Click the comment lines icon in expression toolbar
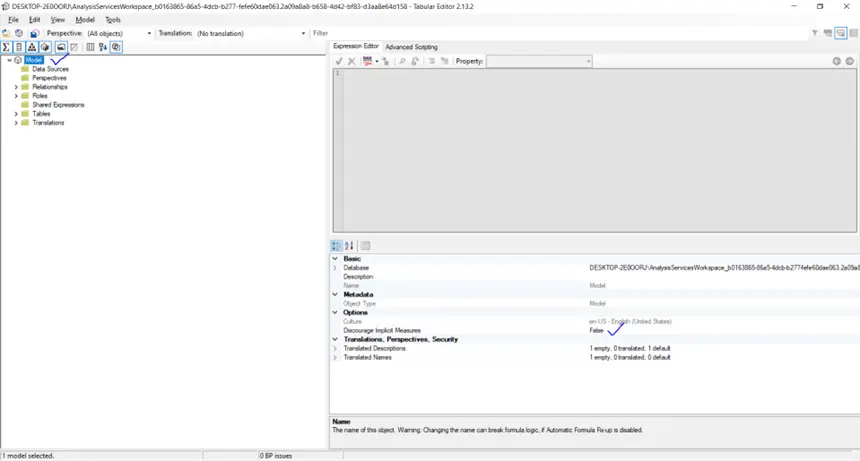 point(432,61)
